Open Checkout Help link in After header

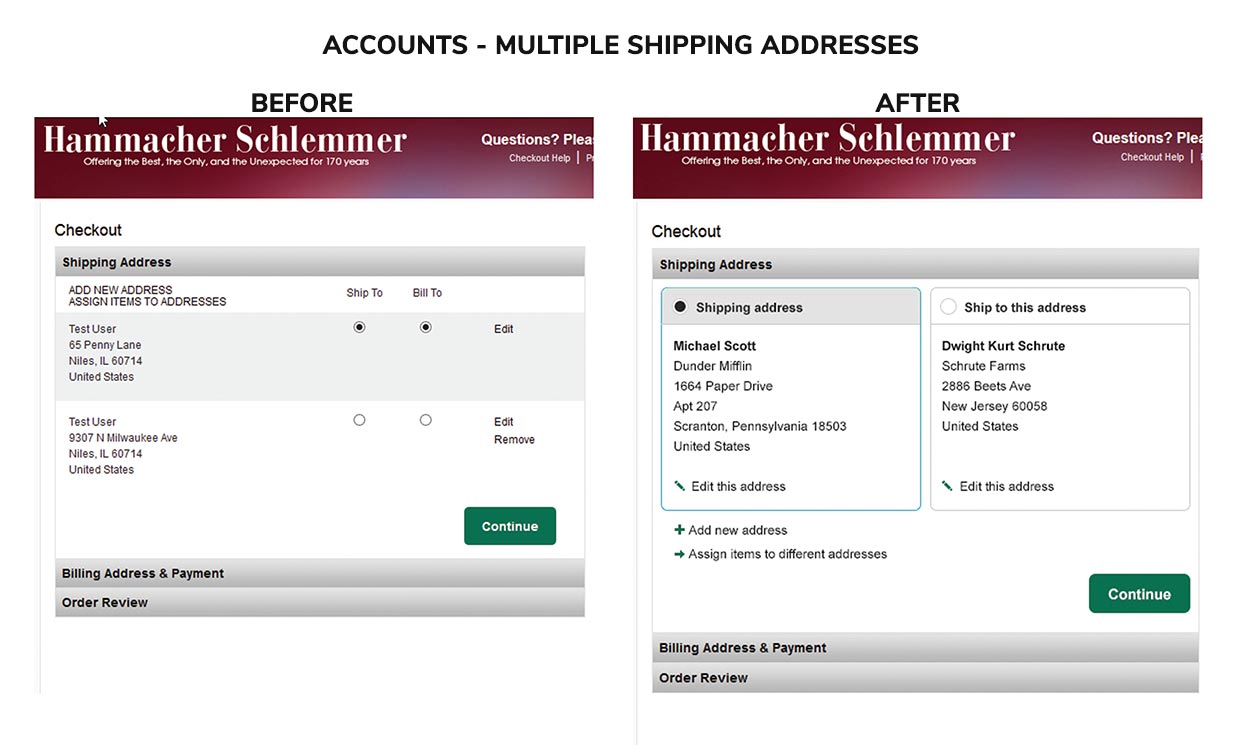1152,157
